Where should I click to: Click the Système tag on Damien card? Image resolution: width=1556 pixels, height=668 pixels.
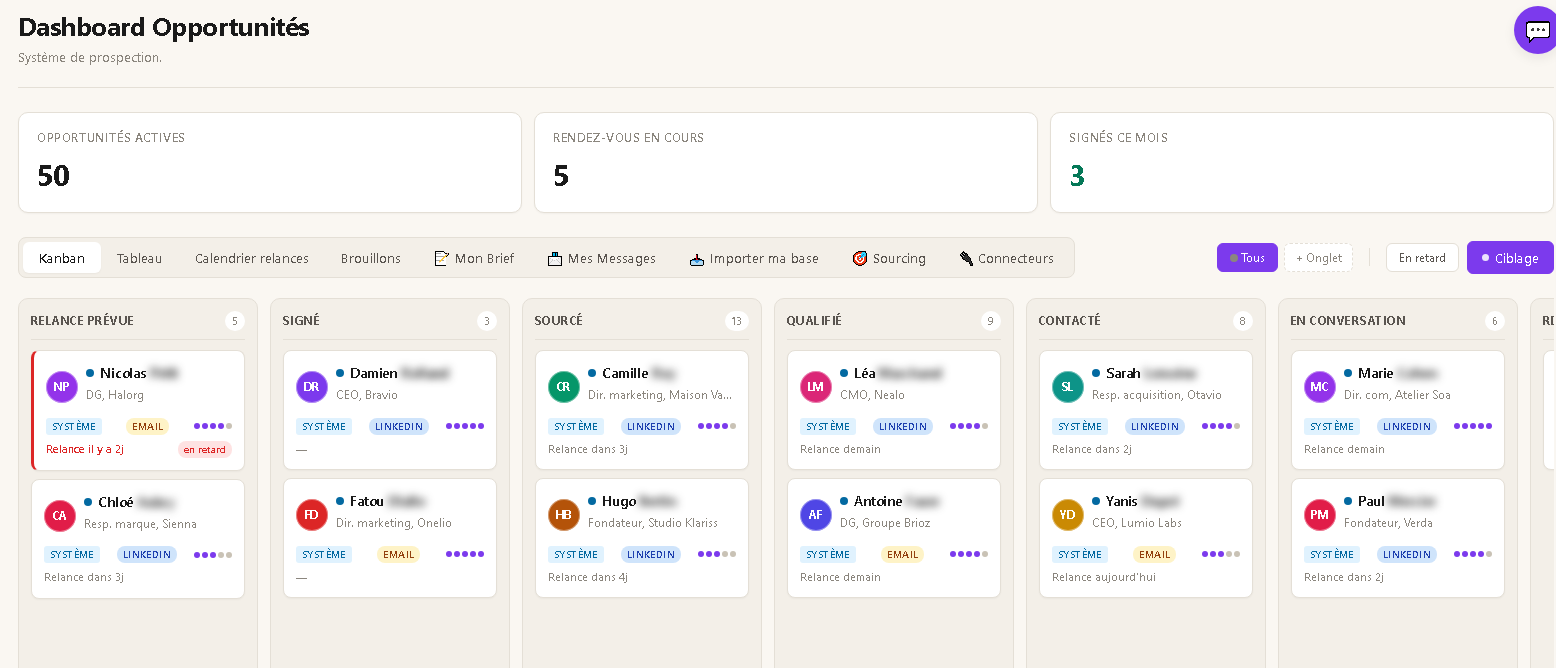[x=325, y=427]
